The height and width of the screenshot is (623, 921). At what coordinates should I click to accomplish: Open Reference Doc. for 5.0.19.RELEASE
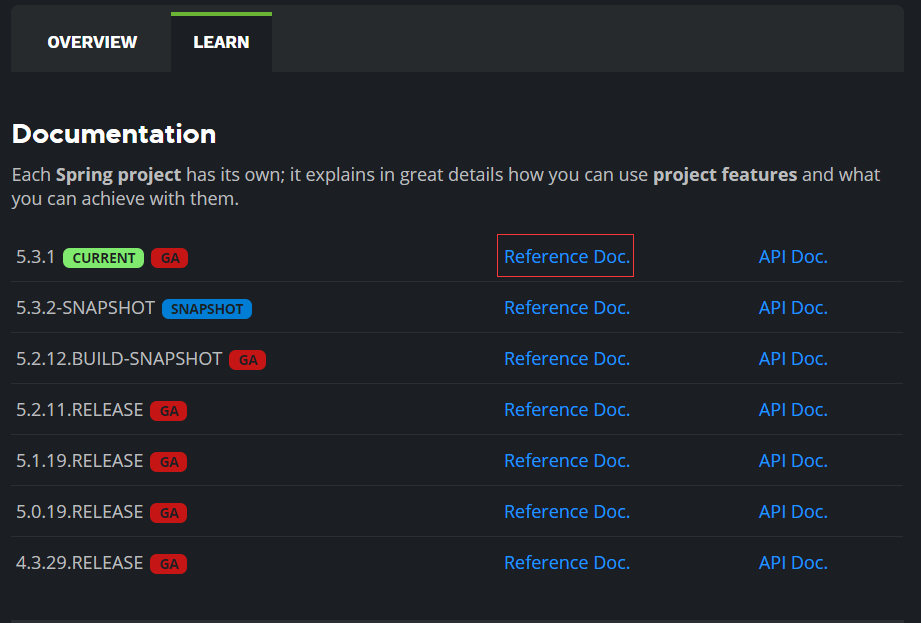click(x=566, y=511)
